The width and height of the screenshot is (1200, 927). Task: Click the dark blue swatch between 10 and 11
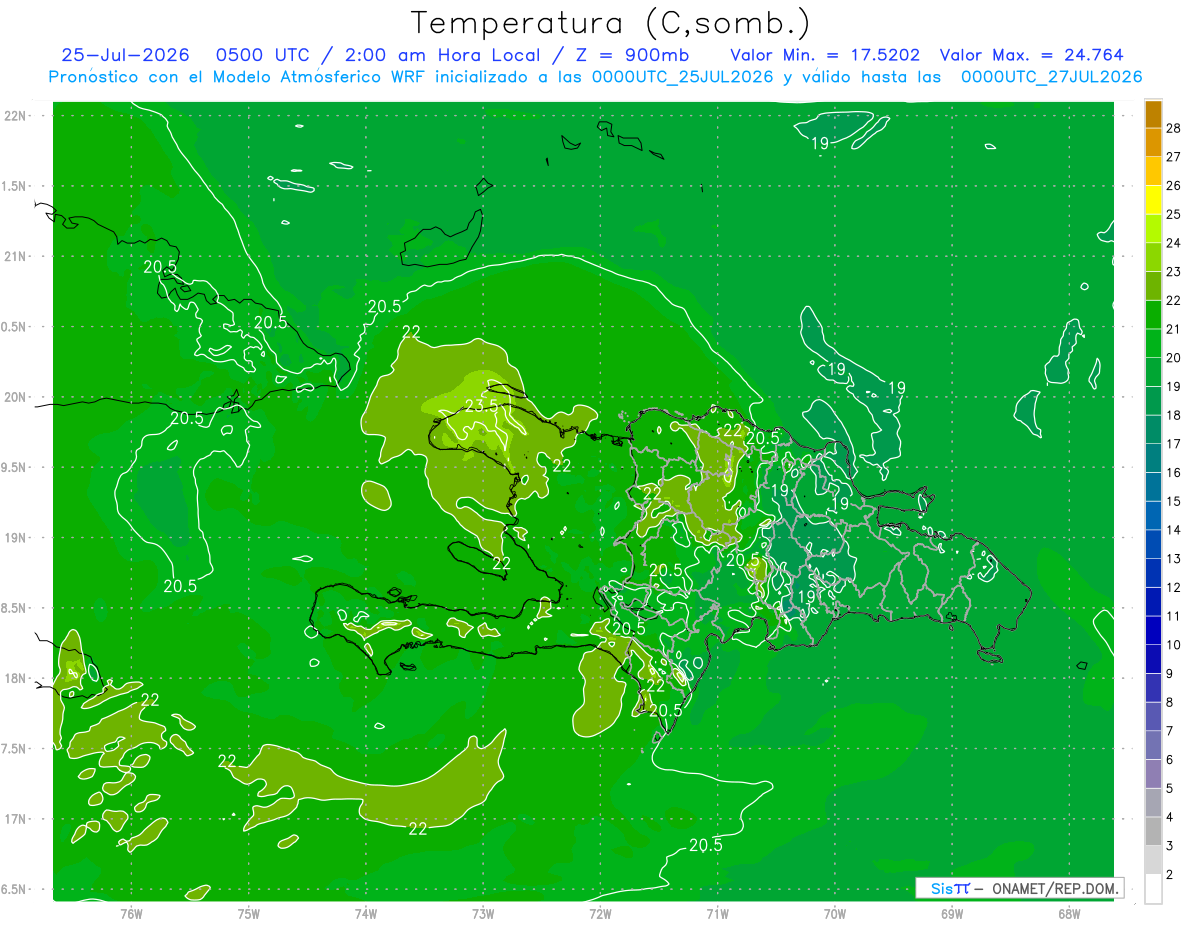(1153, 630)
